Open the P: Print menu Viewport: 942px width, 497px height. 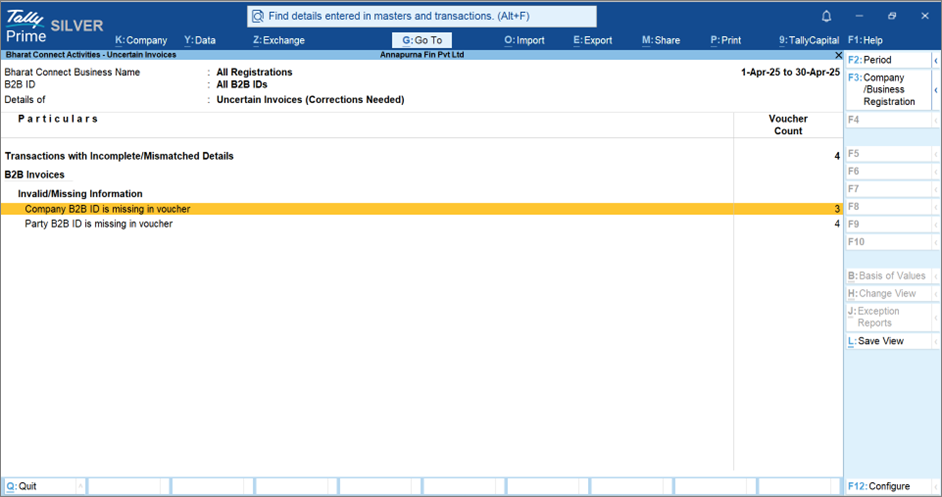coord(726,40)
